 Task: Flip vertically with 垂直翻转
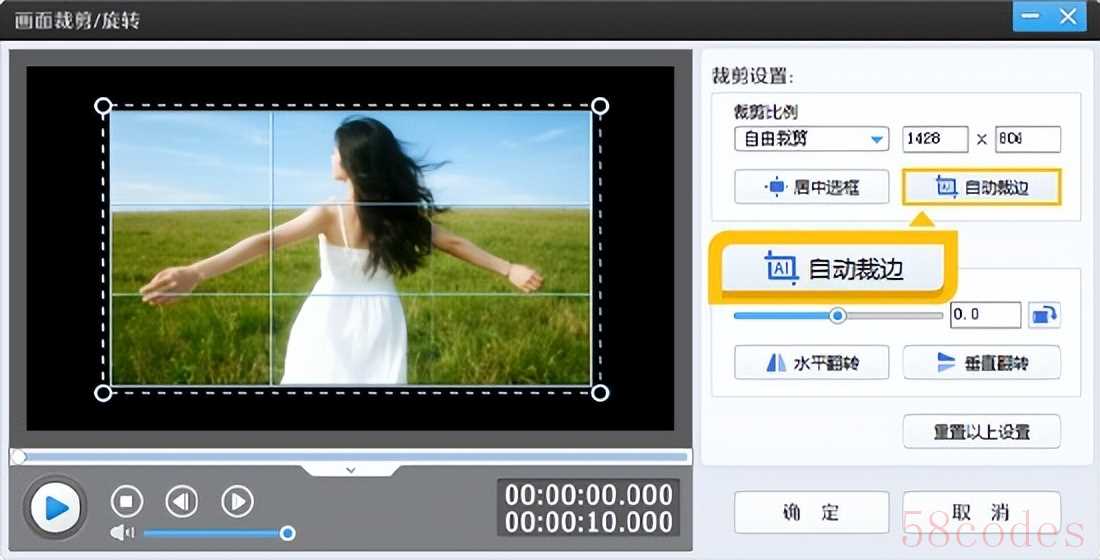pos(981,363)
